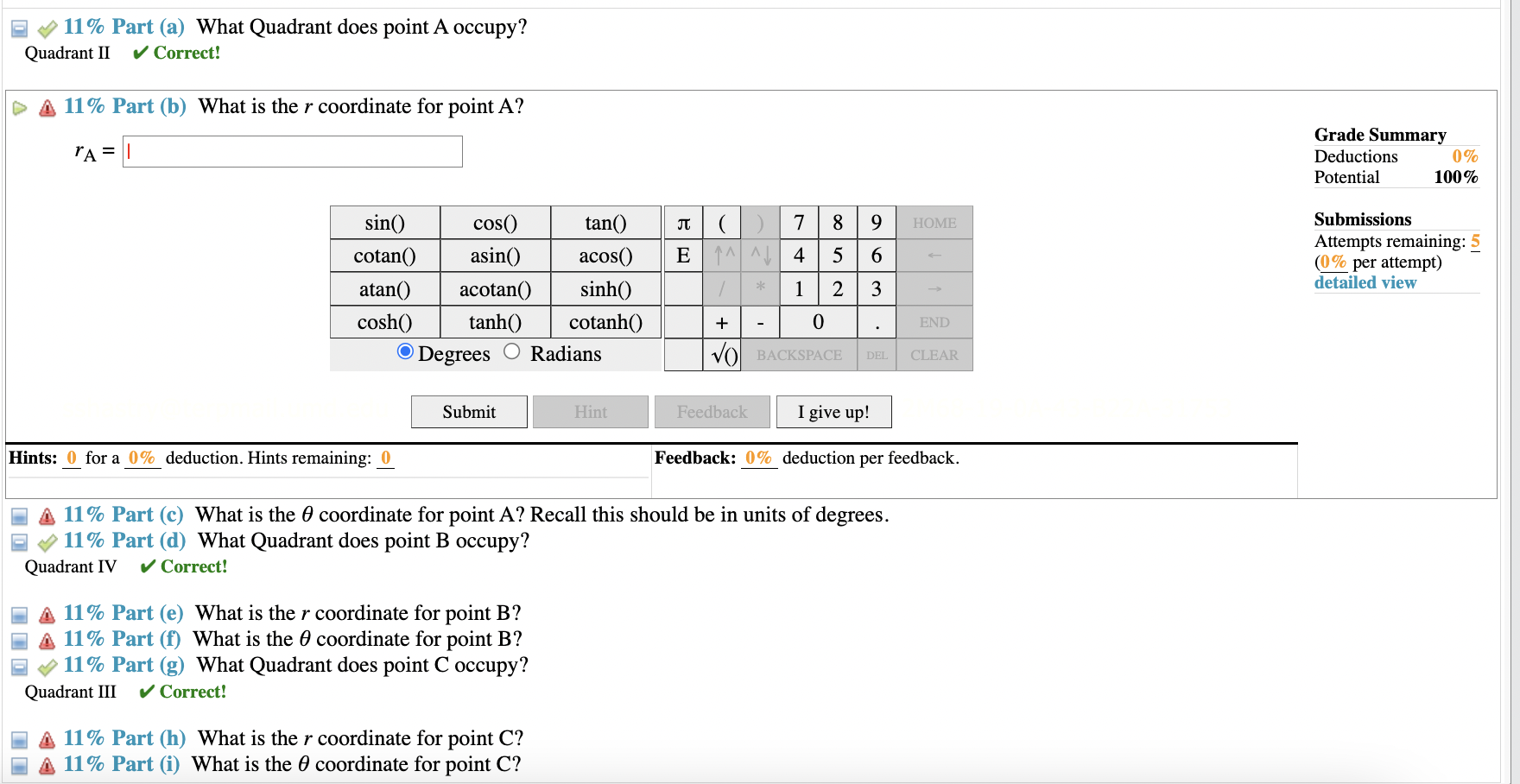This screenshot has height=784, width=1520.
Task: Click the I give up! button
Action: [833, 411]
